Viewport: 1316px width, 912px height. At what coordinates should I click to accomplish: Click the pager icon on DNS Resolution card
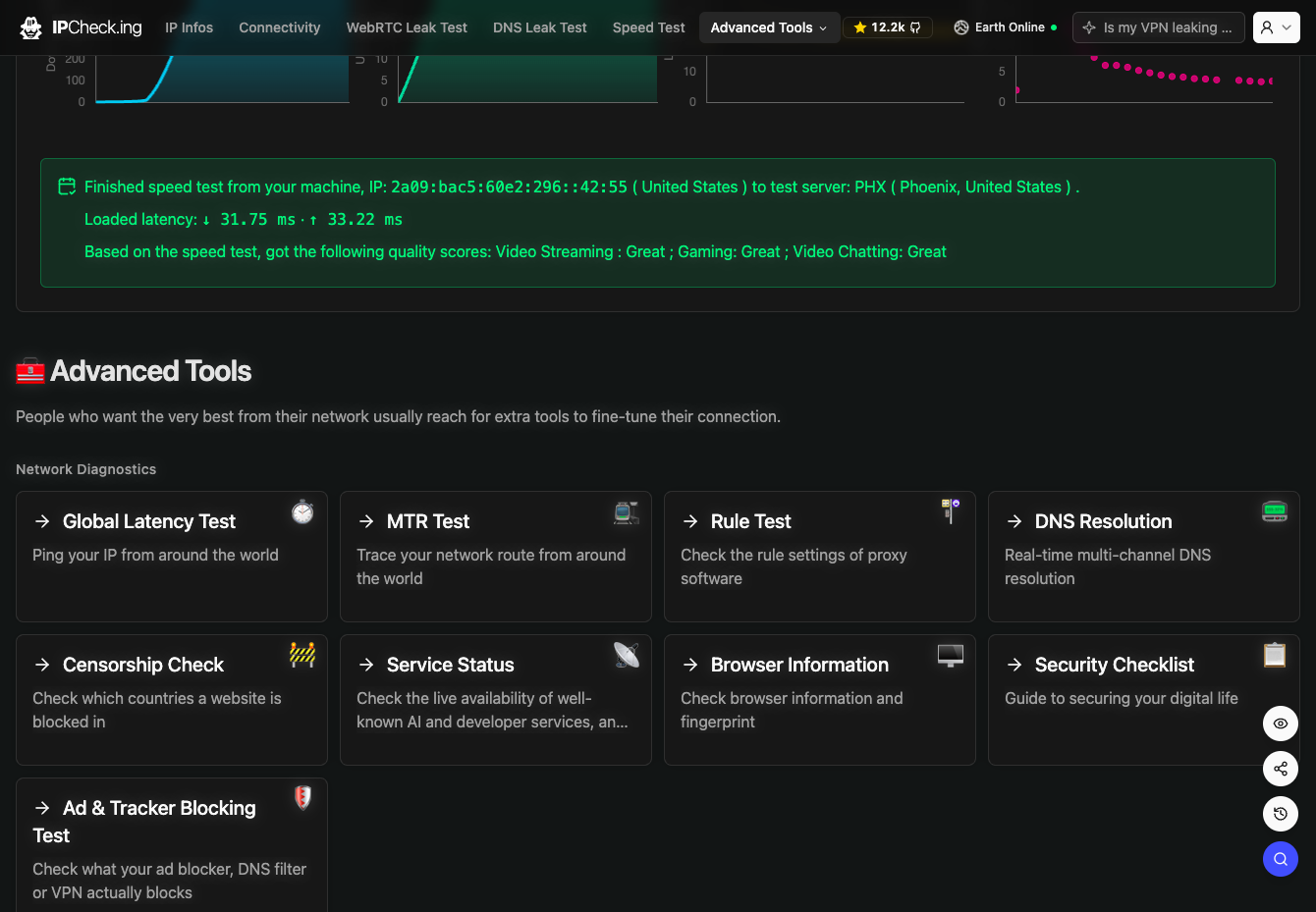[x=1275, y=511]
